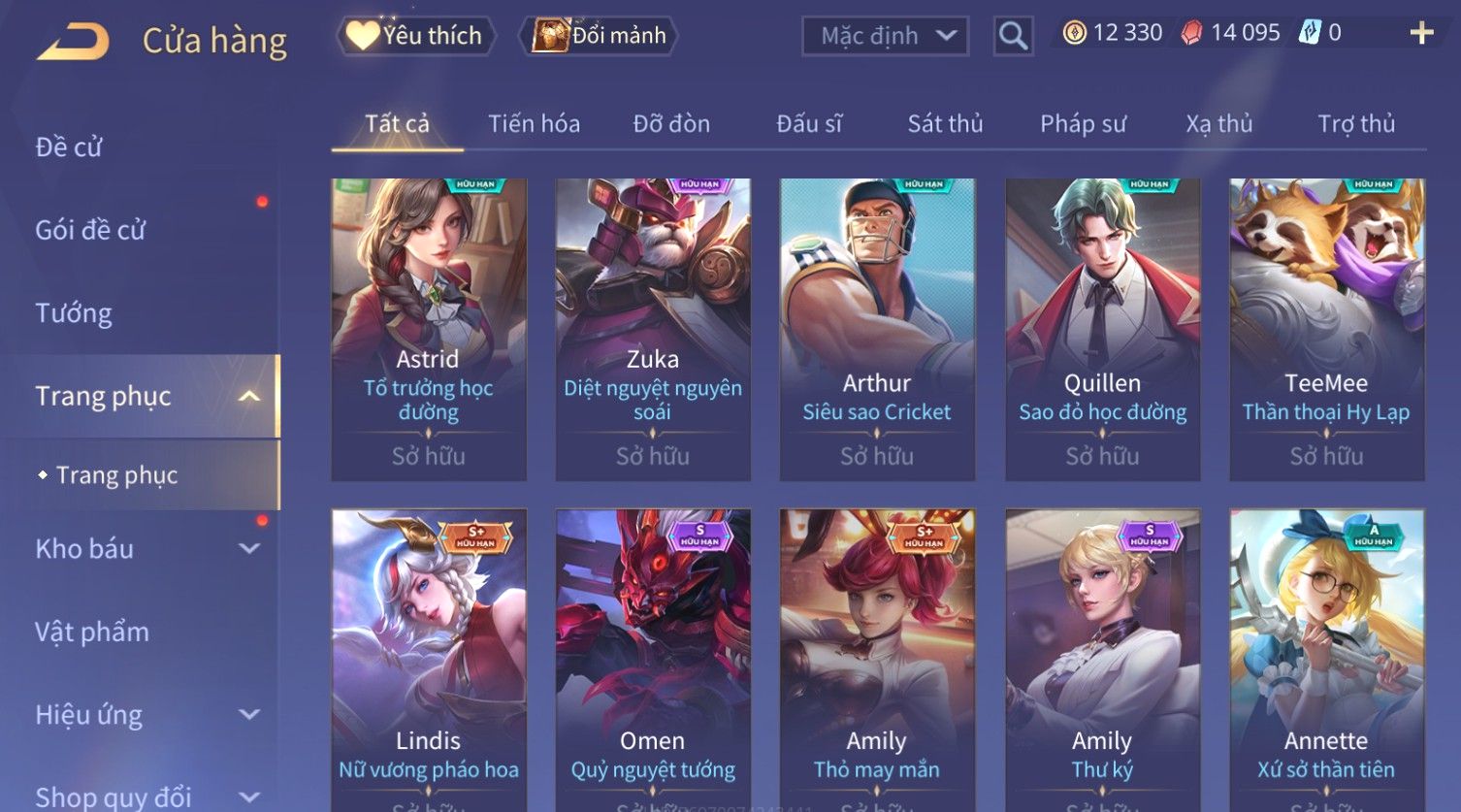Viewport: 1461px width, 812px height.
Task: Switch to the Sát thủ tab
Action: click(x=945, y=124)
